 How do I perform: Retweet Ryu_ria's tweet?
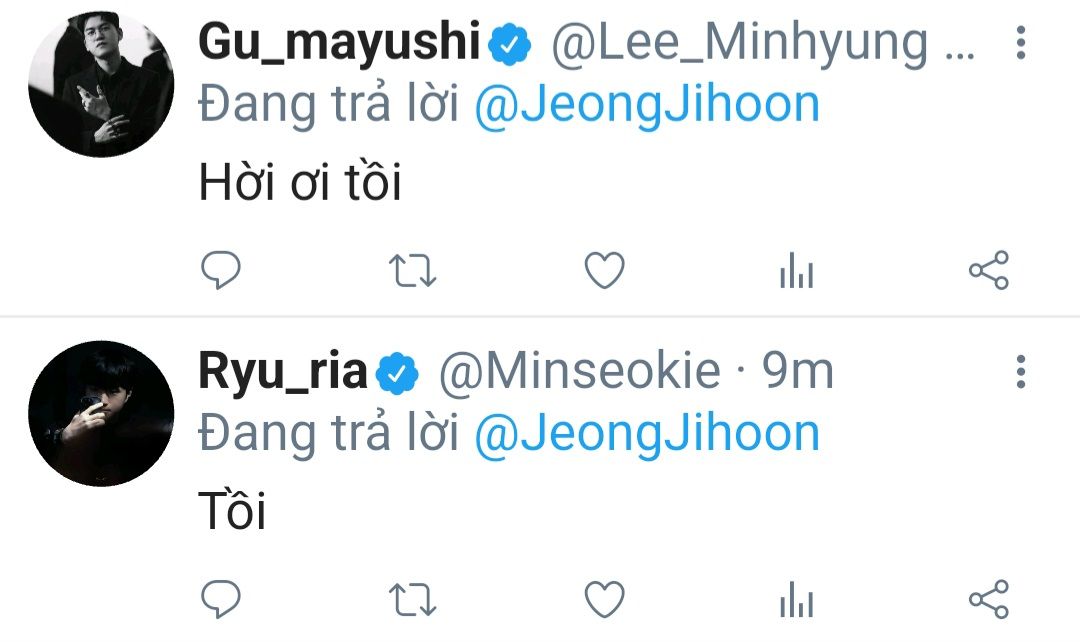(x=412, y=599)
